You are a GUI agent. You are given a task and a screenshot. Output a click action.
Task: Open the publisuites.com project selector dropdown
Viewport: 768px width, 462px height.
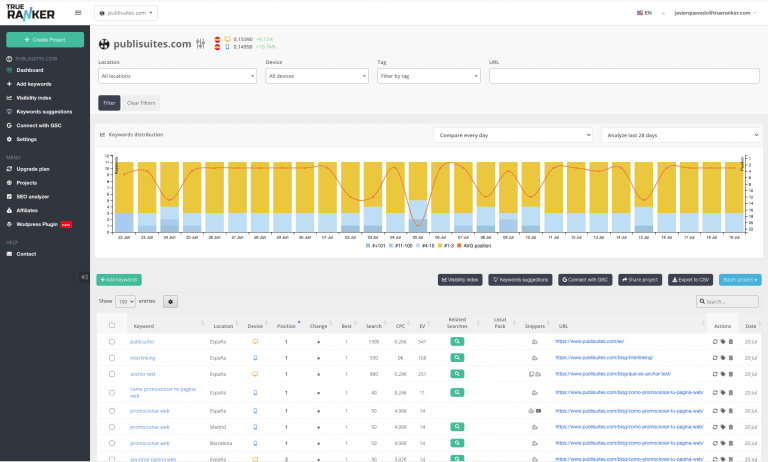click(x=126, y=13)
